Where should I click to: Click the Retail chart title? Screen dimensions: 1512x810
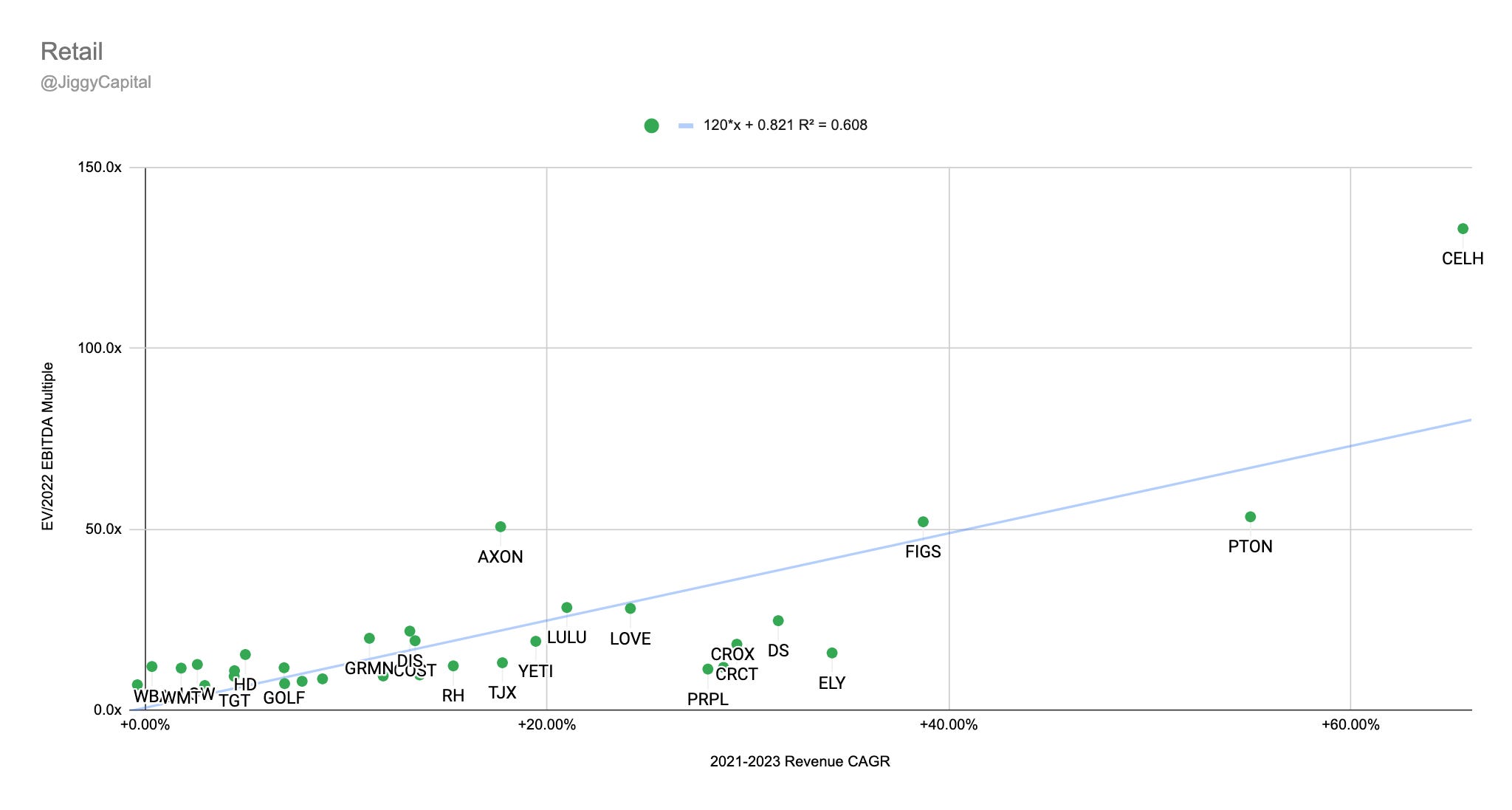pos(72,52)
